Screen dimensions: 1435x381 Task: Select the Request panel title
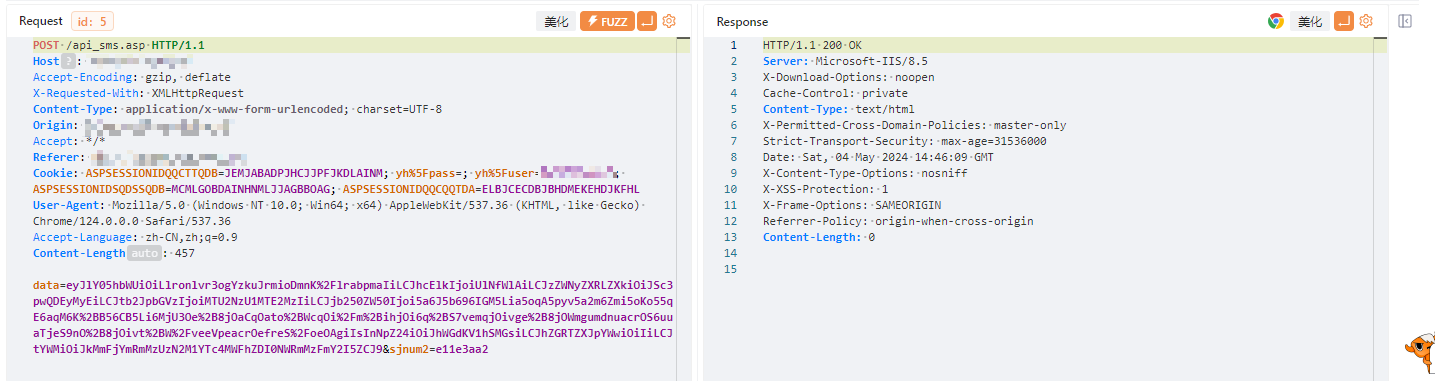[41, 21]
